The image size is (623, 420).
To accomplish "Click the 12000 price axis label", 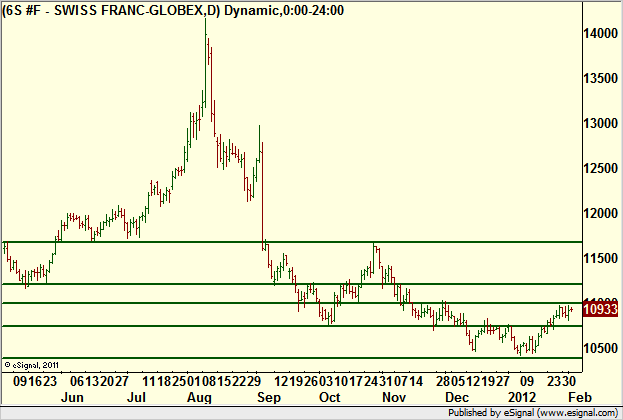I will tap(600, 213).
